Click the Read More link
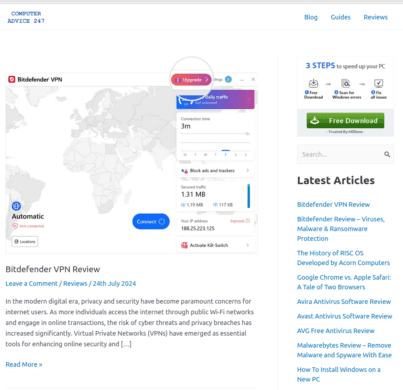 click(24, 364)
